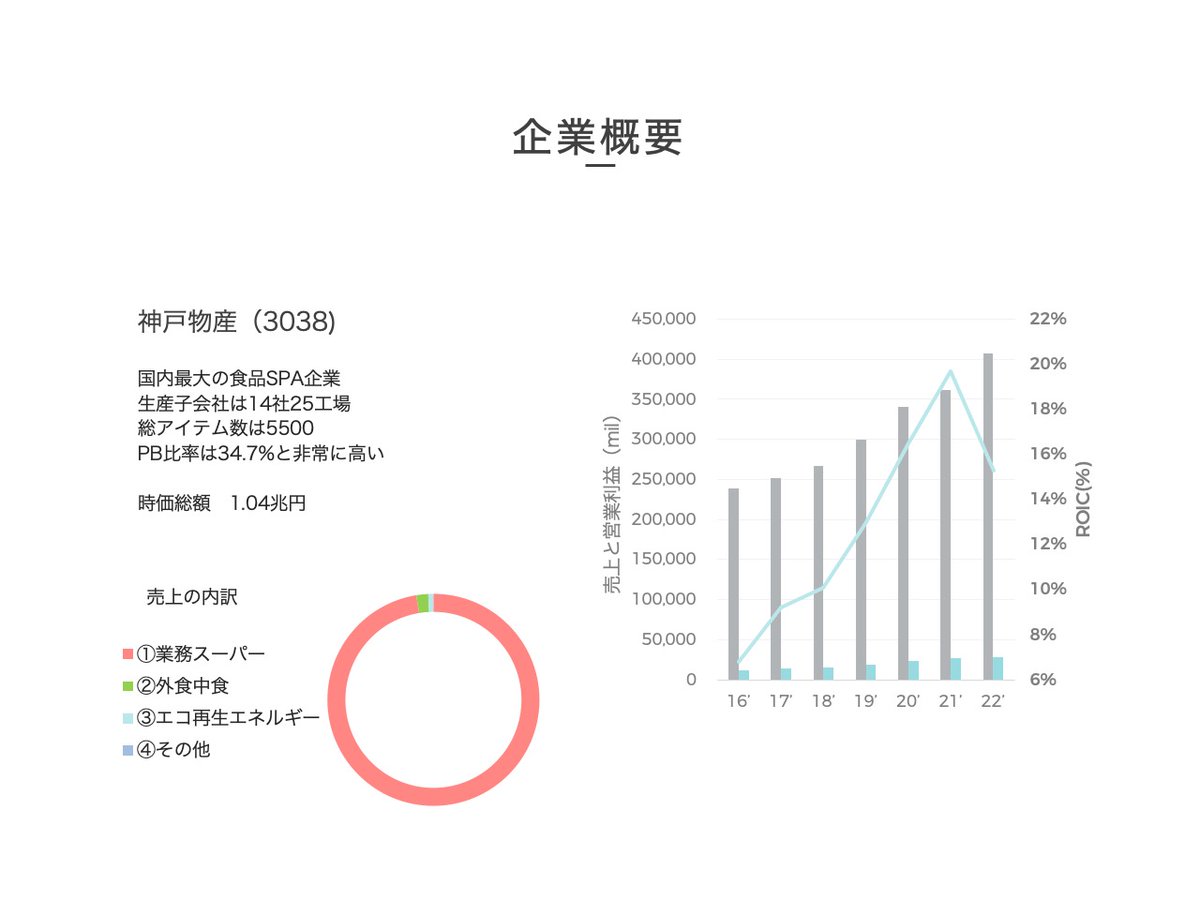Screen dimensions: 1200x900
Task: Click the 20' year label
Action: coord(908,701)
